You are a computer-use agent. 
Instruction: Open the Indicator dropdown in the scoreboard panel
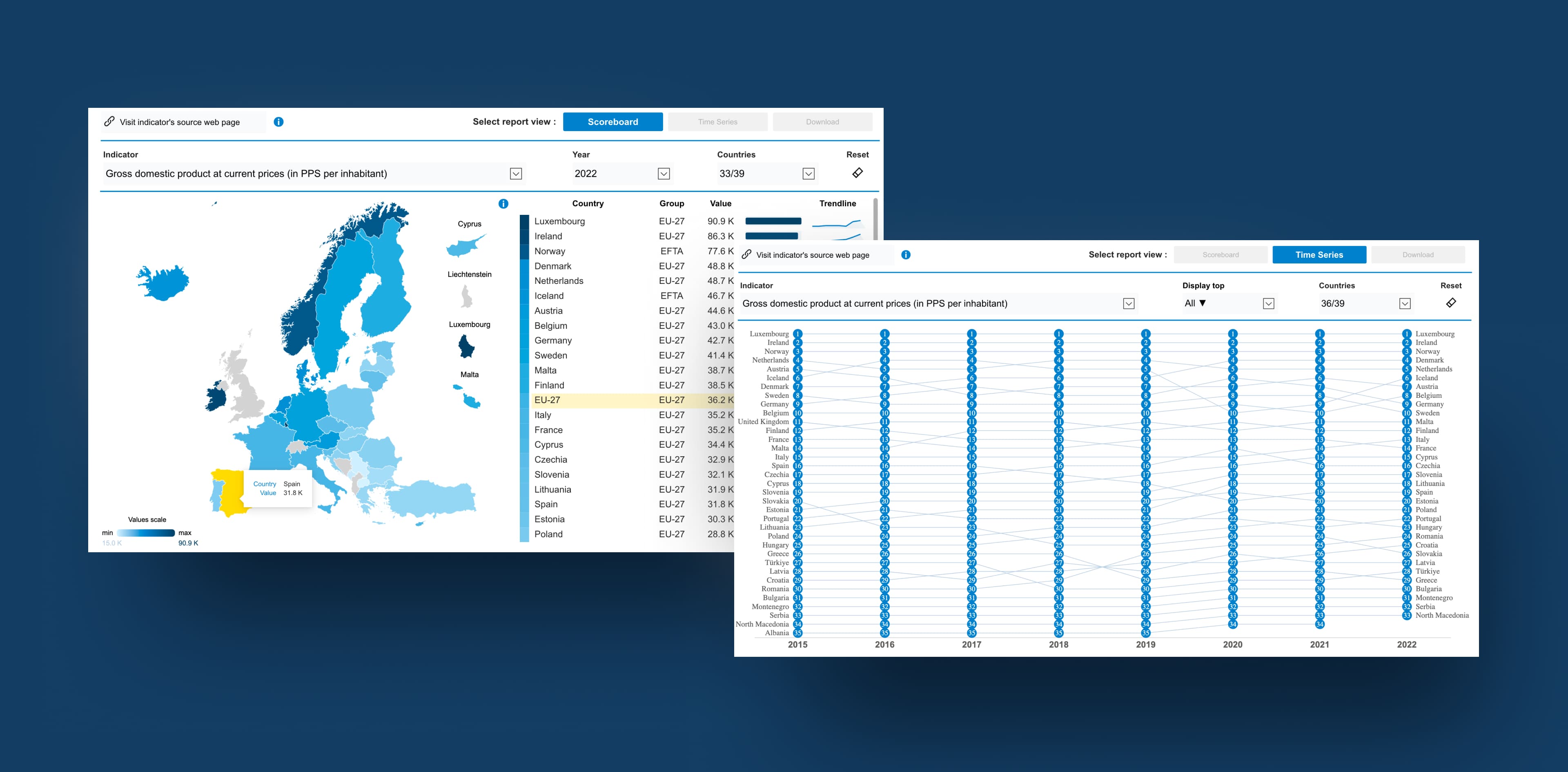tap(516, 174)
